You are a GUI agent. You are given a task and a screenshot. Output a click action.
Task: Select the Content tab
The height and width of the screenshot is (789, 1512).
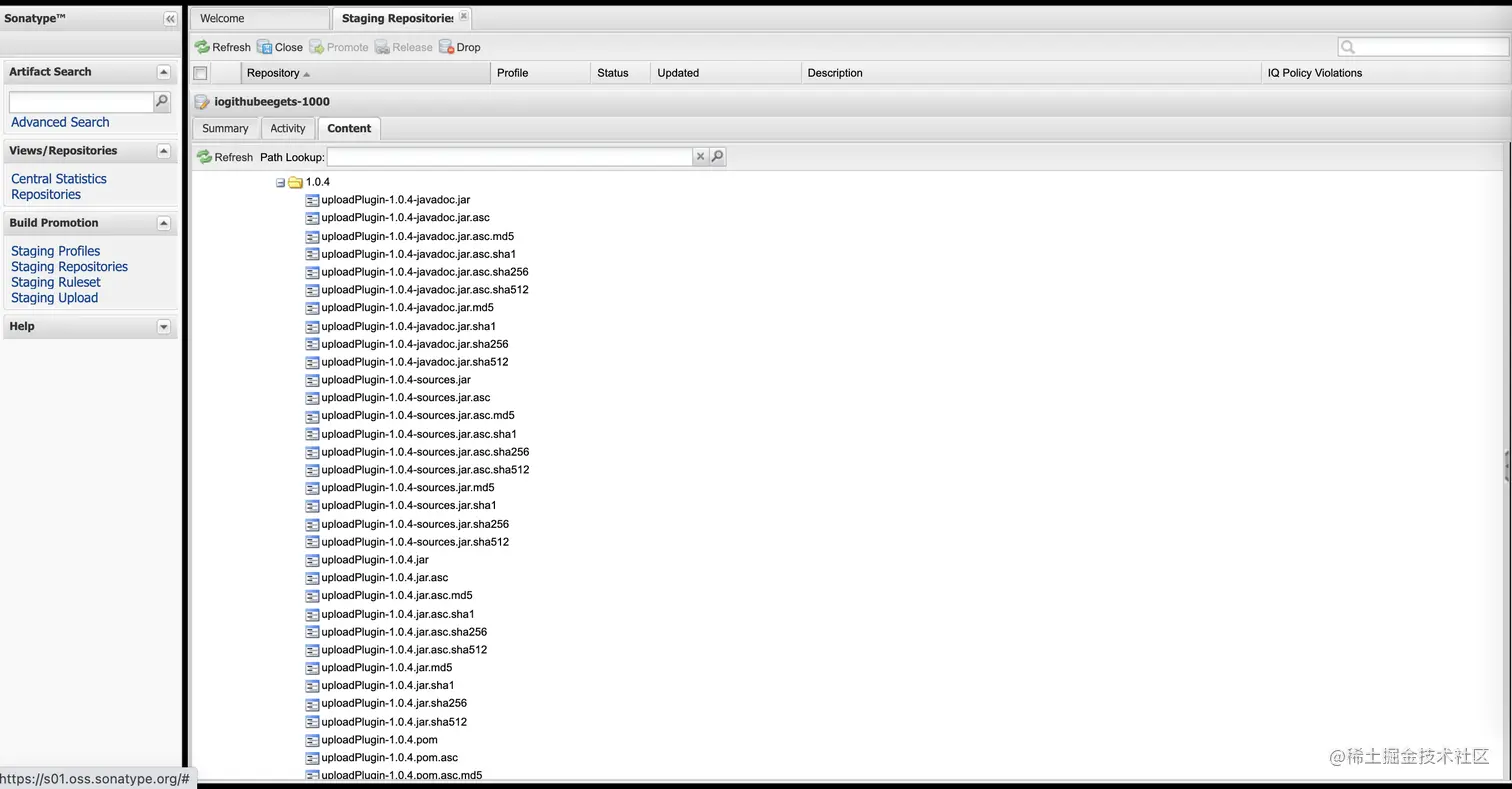pyautogui.click(x=349, y=128)
